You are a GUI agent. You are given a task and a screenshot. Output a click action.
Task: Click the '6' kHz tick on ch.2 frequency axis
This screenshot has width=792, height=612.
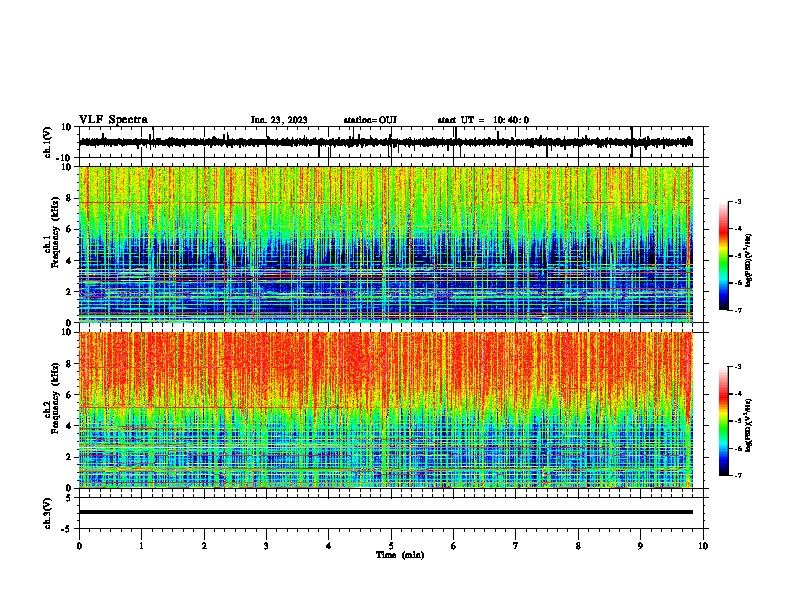[x=69, y=395]
